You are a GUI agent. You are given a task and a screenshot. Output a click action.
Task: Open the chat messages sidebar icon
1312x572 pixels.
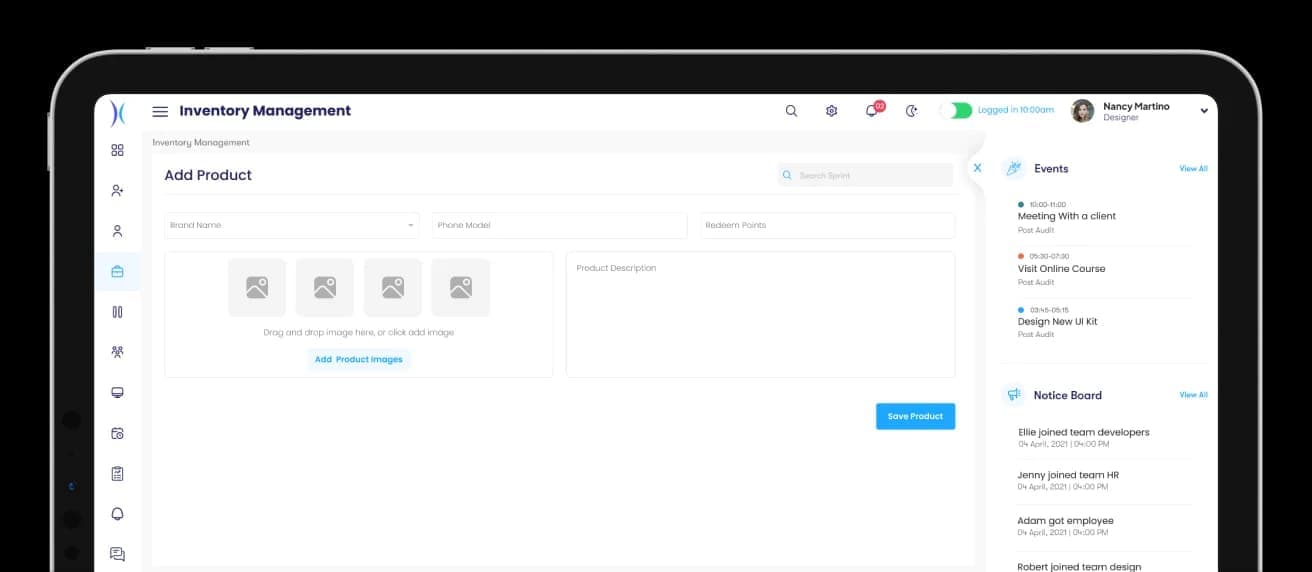pyautogui.click(x=117, y=554)
